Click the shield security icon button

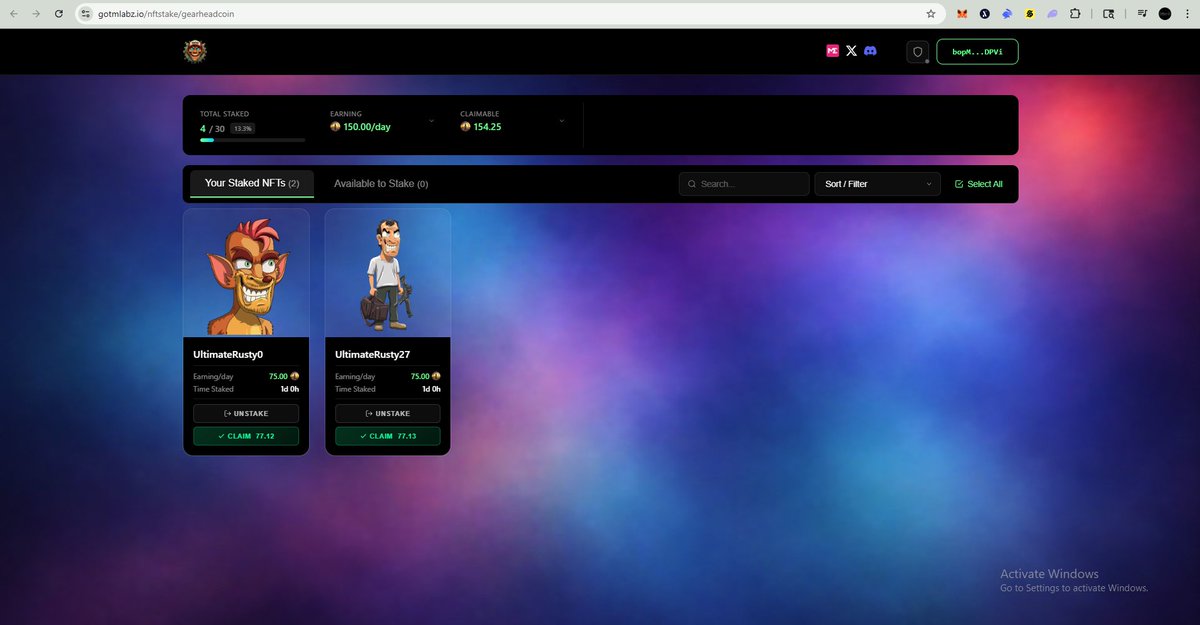(x=918, y=52)
